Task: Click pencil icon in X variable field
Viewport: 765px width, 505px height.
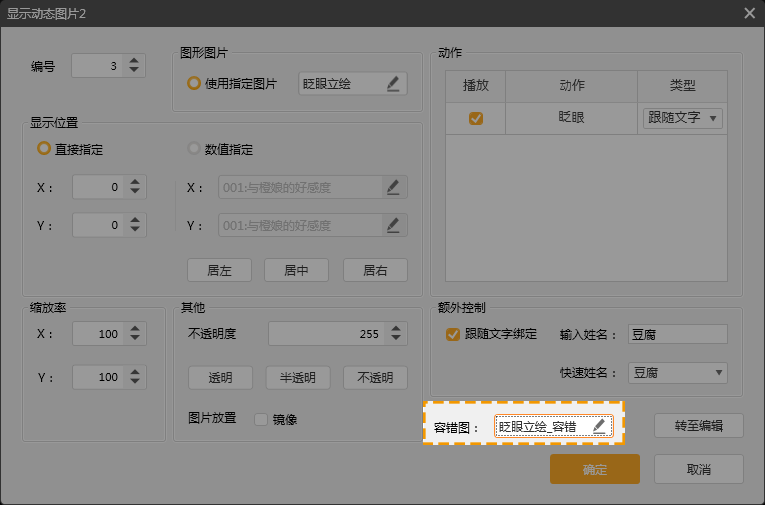Action: (393, 187)
